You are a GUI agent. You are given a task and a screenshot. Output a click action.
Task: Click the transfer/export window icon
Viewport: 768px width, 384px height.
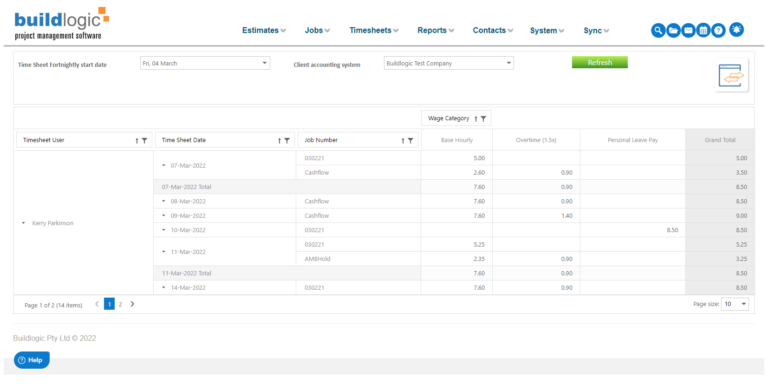[731, 75]
